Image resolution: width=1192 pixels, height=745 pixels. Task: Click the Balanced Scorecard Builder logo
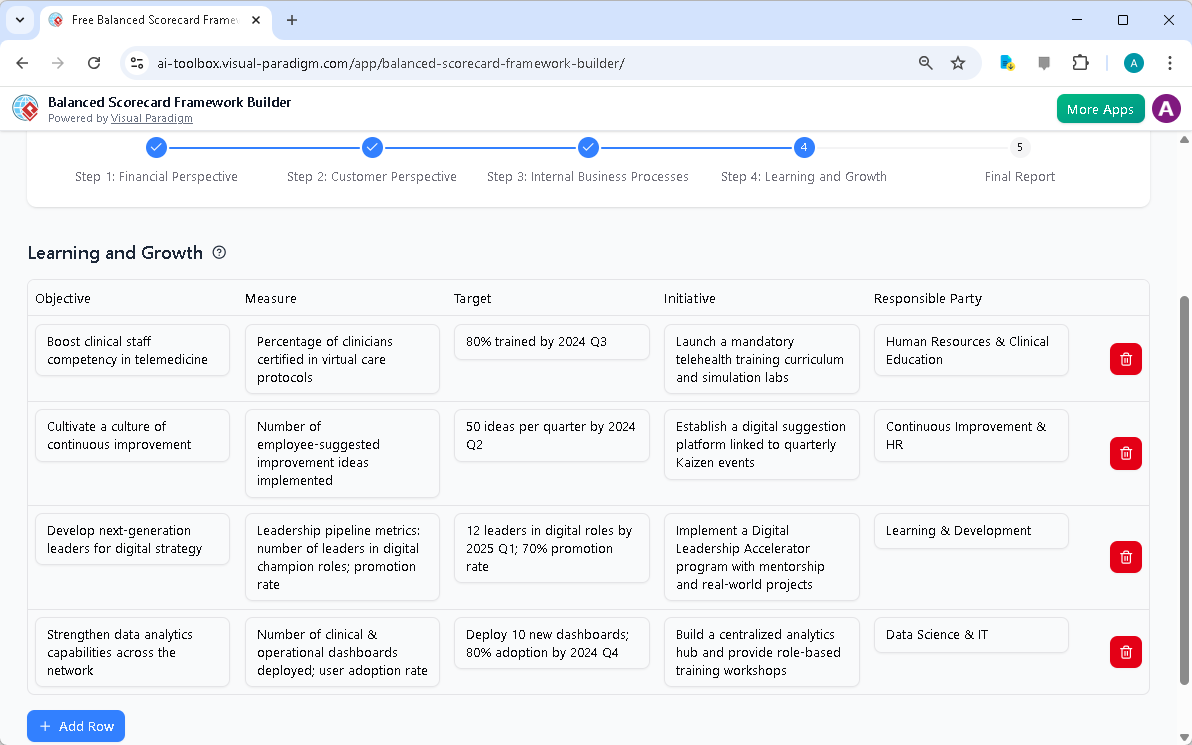tap(25, 108)
